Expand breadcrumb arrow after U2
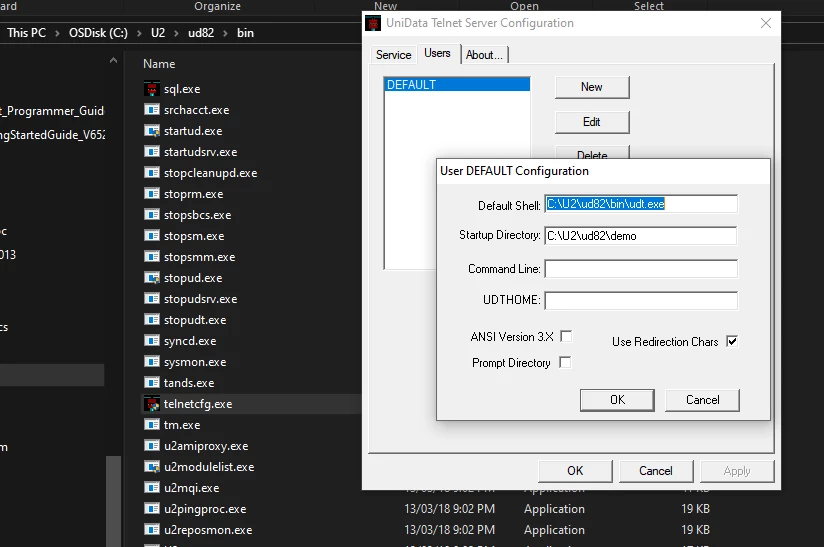The height and width of the screenshot is (547, 824). pos(177,33)
